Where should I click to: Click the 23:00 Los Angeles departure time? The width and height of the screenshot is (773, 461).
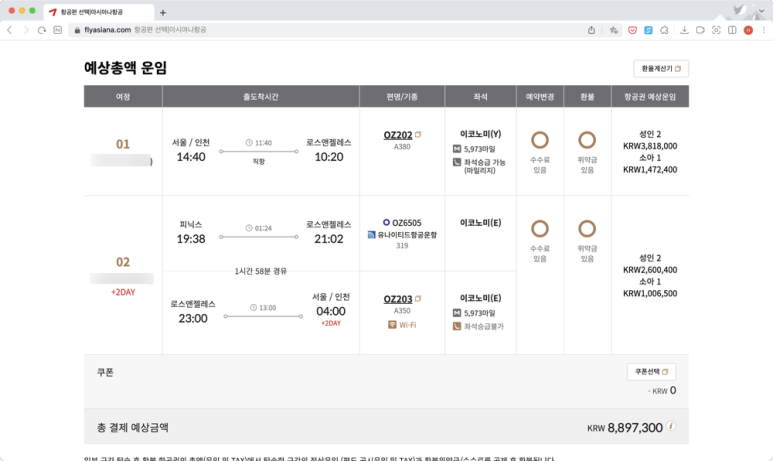tap(193, 319)
